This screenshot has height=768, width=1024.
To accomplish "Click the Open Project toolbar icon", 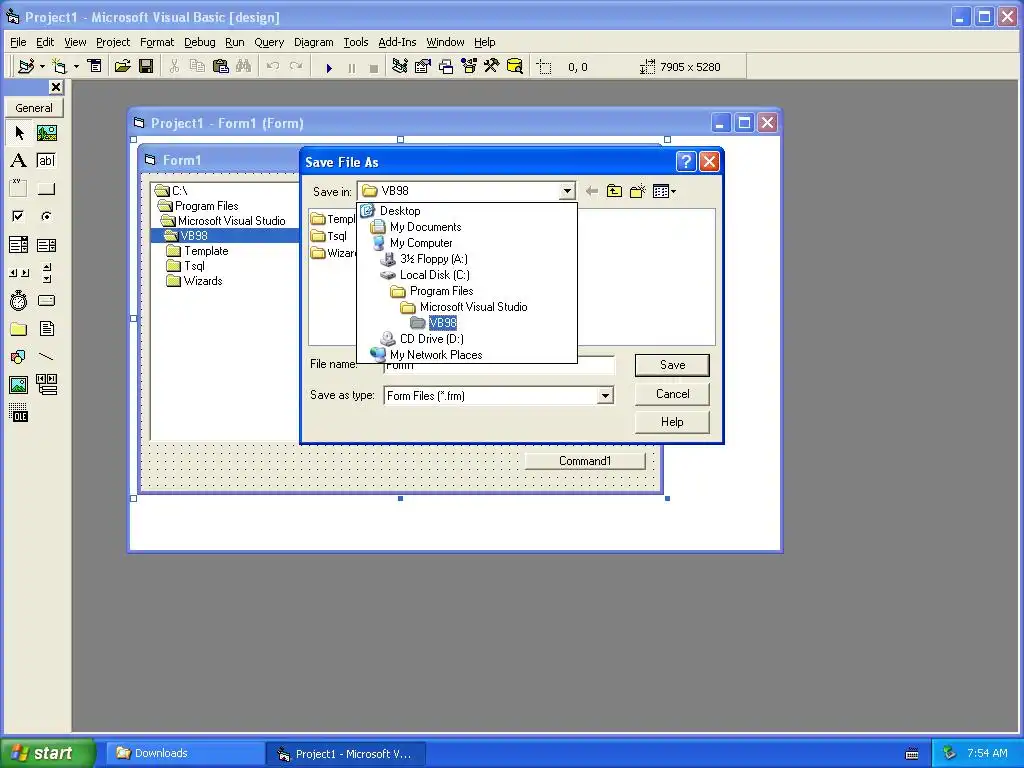I will click(x=122, y=67).
